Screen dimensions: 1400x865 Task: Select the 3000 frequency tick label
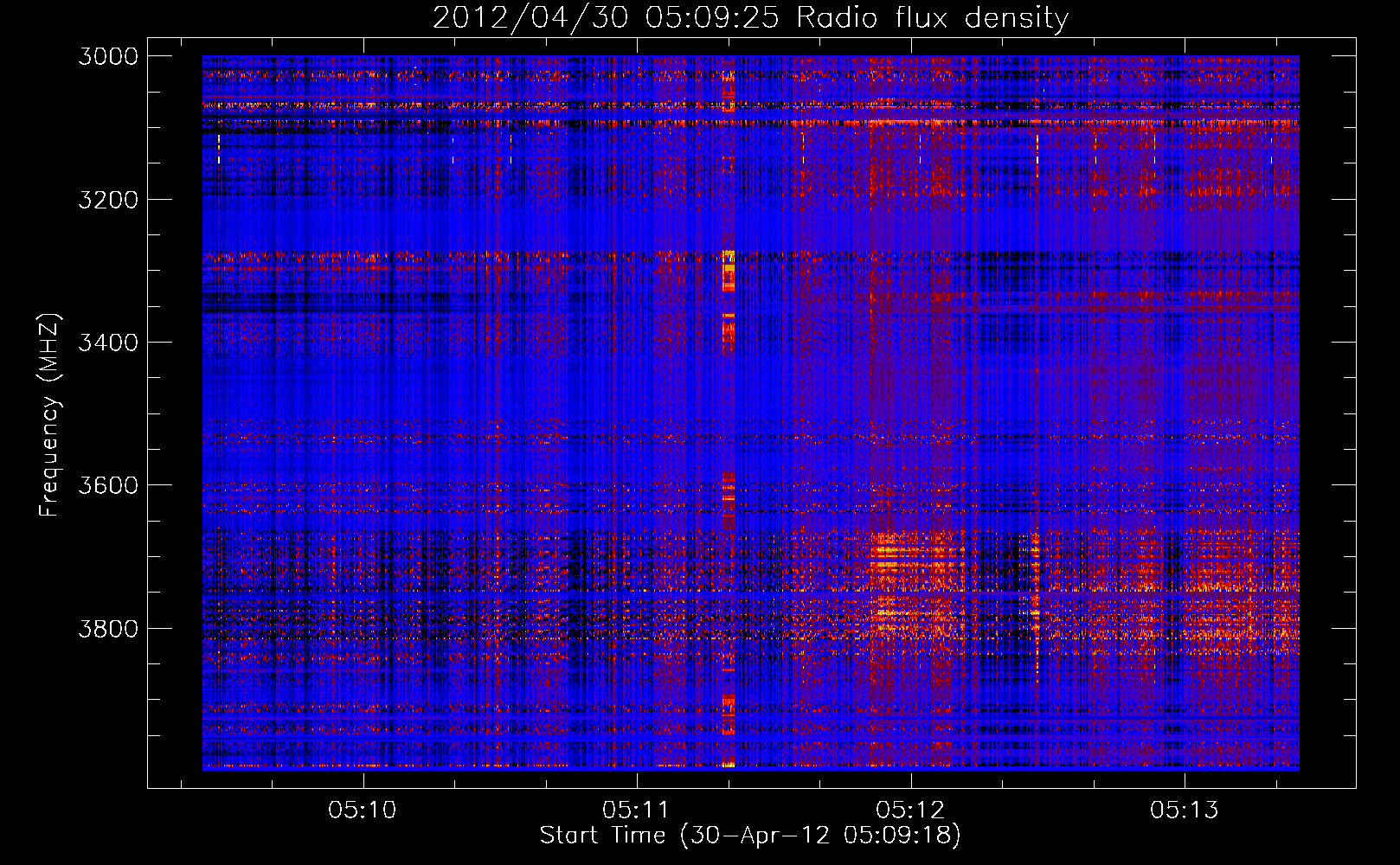tap(108, 56)
